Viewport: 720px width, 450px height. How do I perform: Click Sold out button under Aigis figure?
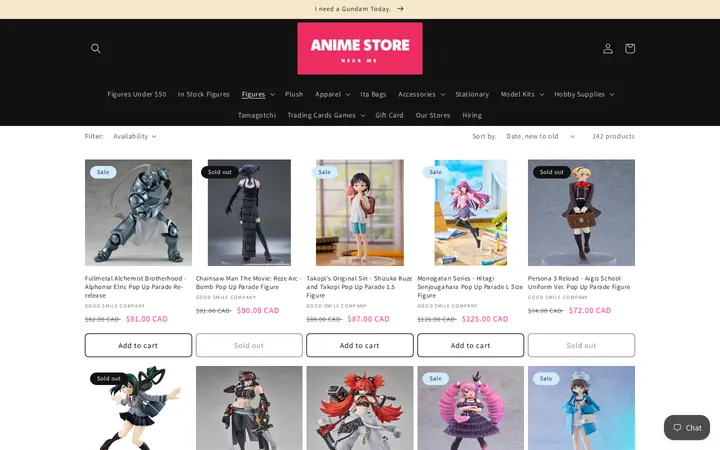[581, 345]
